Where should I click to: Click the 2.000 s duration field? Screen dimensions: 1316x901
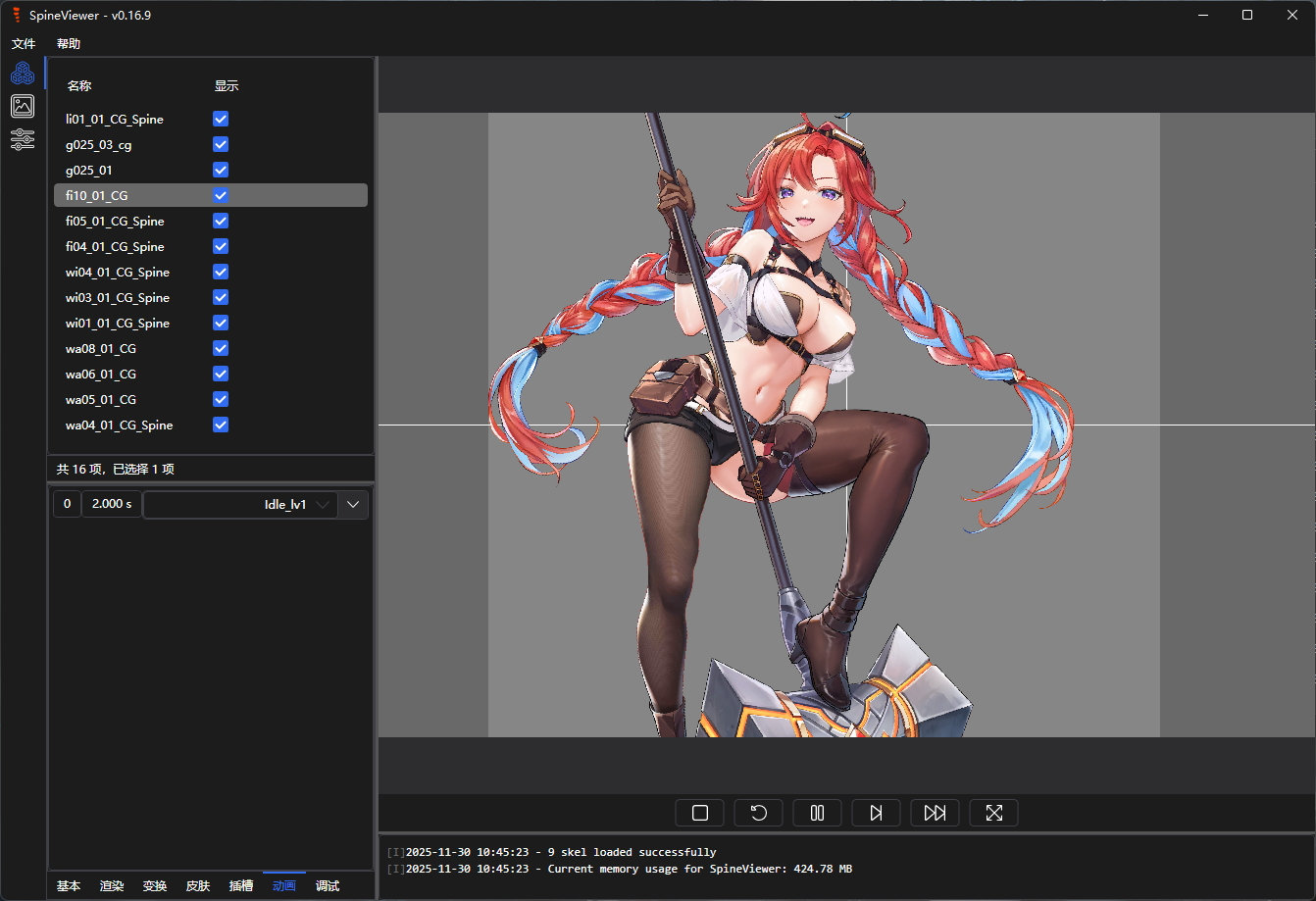tap(112, 504)
